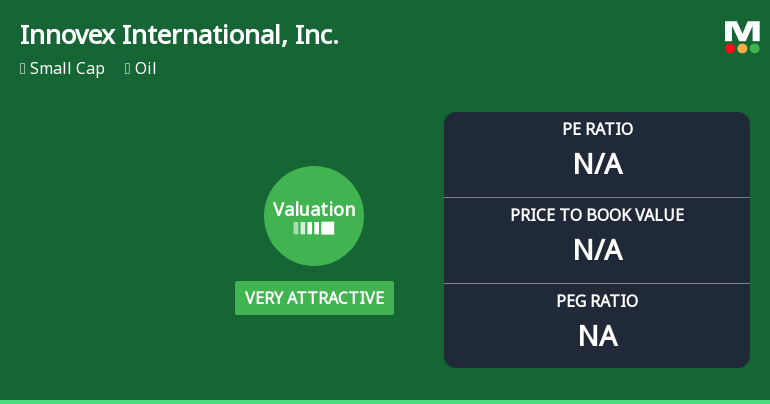Click the green dot under the logo
The height and width of the screenshot is (404, 770).
coord(754,48)
